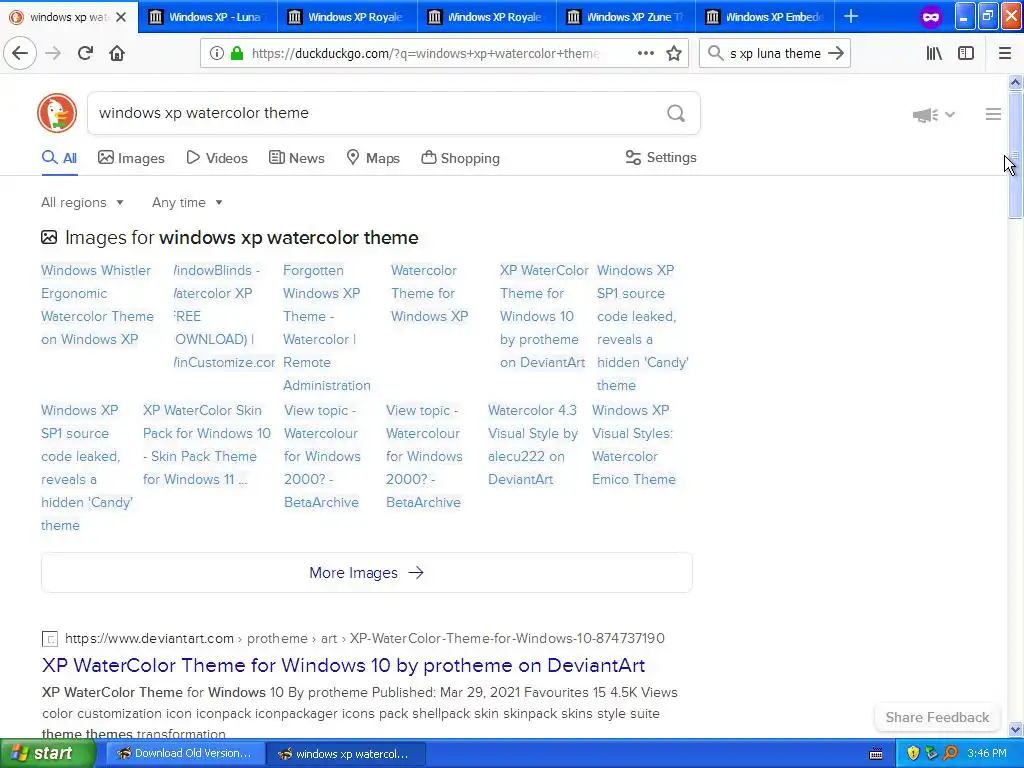The width and height of the screenshot is (1024, 768).
Task: Select the Shopping search category
Action: coord(460,158)
